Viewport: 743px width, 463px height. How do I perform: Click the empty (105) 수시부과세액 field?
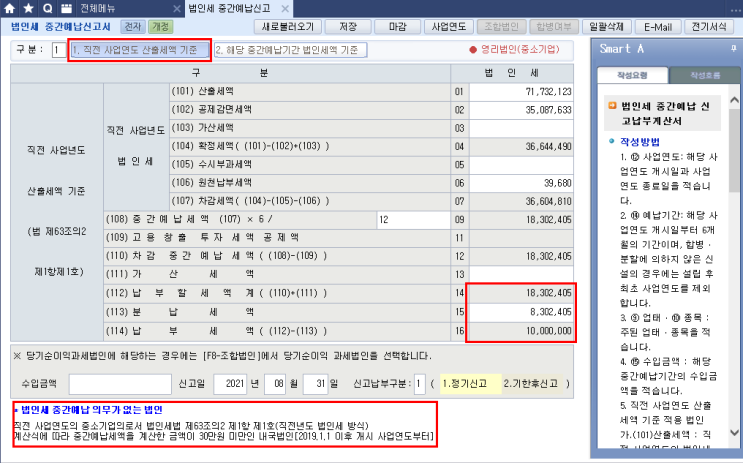click(521, 165)
